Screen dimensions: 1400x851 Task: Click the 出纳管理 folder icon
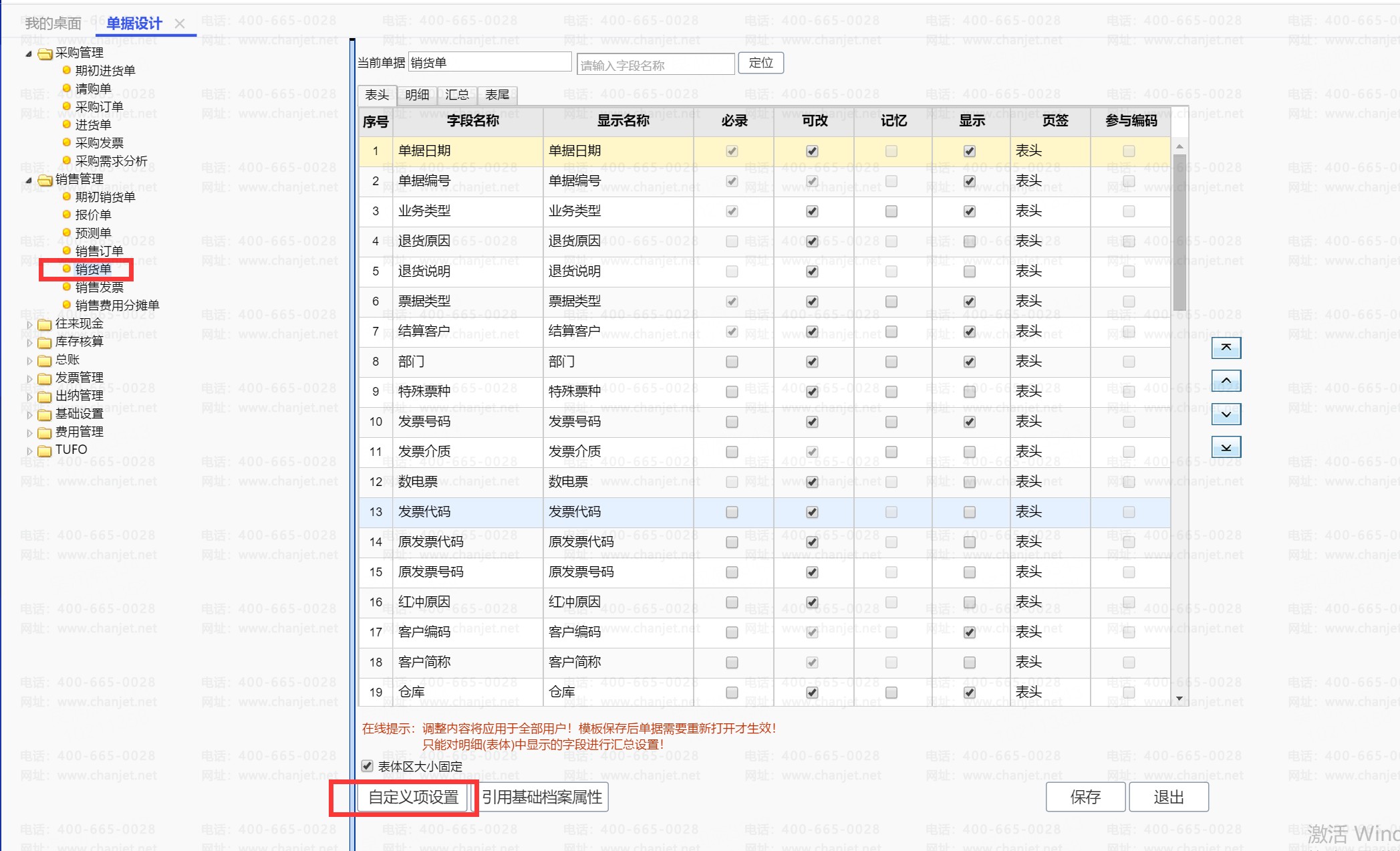point(45,396)
